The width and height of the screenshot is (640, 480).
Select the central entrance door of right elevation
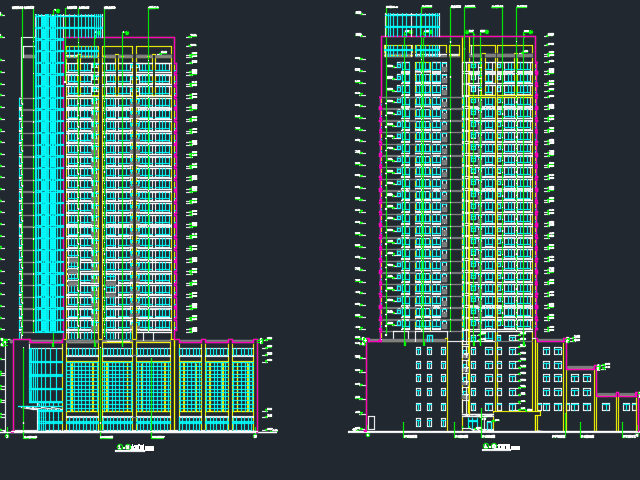click(x=478, y=422)
